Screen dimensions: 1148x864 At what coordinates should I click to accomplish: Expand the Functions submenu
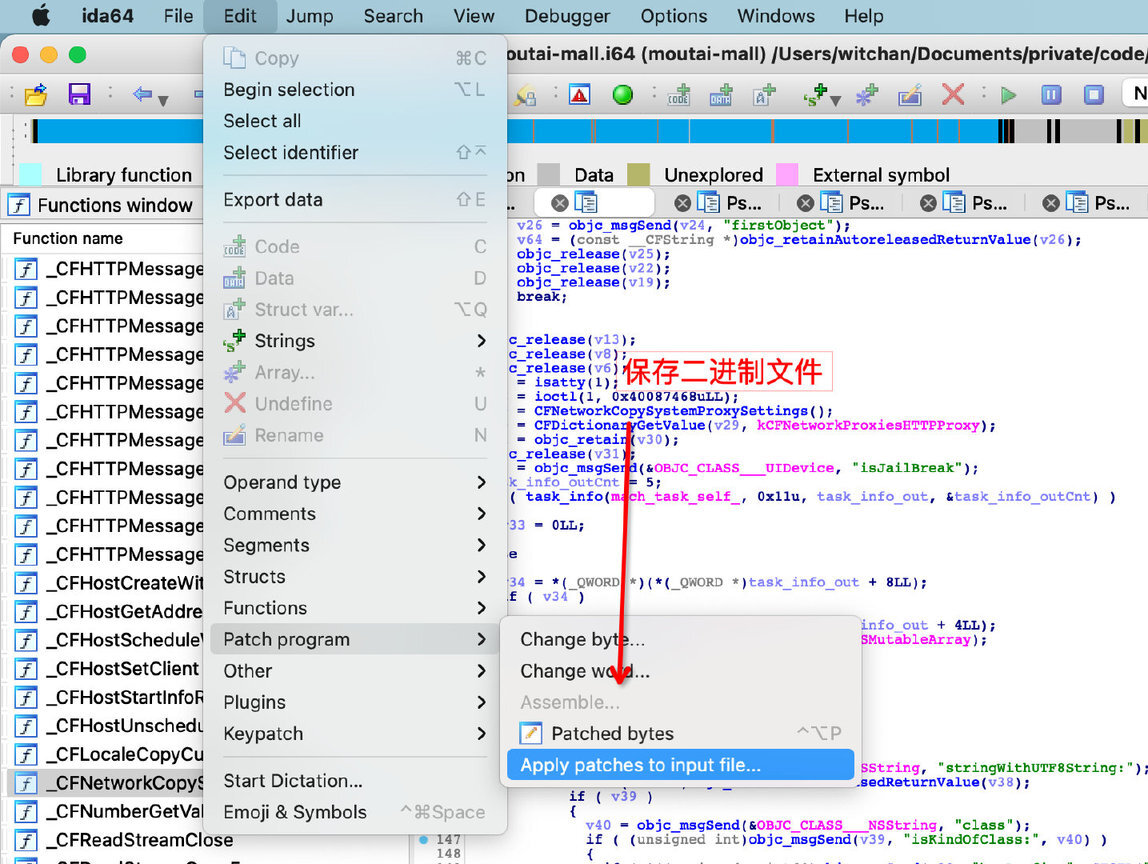[x=355, y=608]
